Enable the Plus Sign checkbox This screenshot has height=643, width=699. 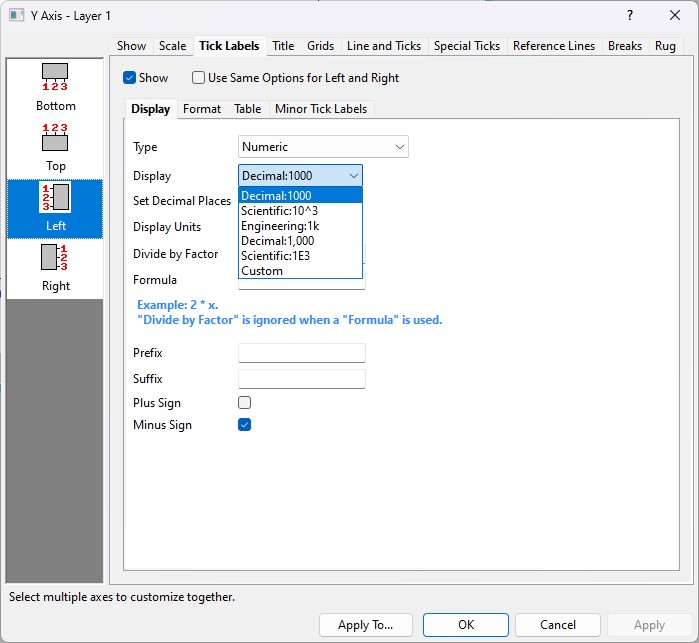[244, 402]
